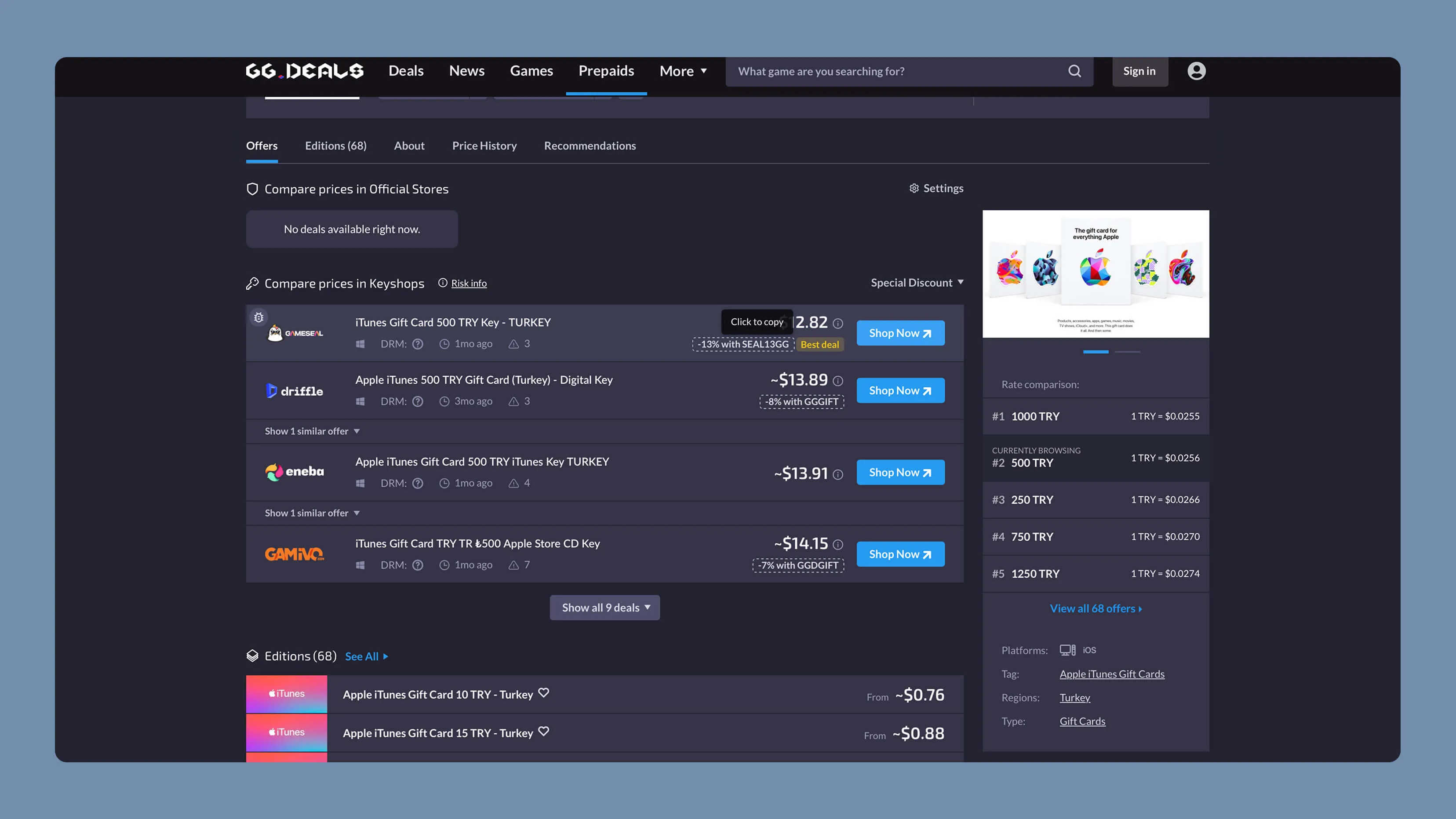Open the More navigation menu
1456x819 pixels.
click(x=683, y=71)
